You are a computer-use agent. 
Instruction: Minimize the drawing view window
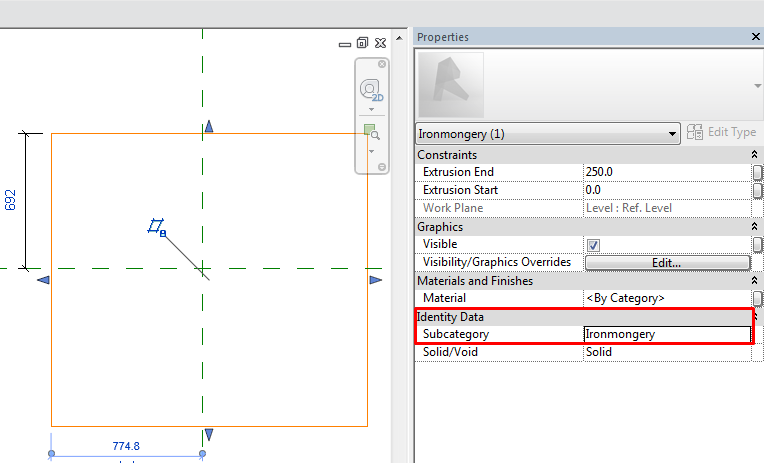345,44
